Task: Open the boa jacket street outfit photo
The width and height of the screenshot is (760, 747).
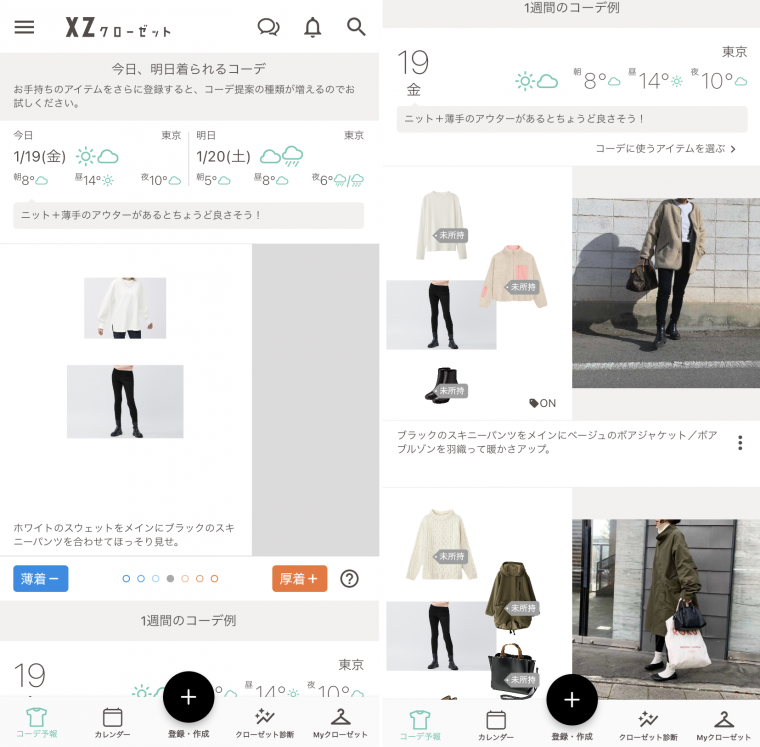Action: click(x=666, y=293)
